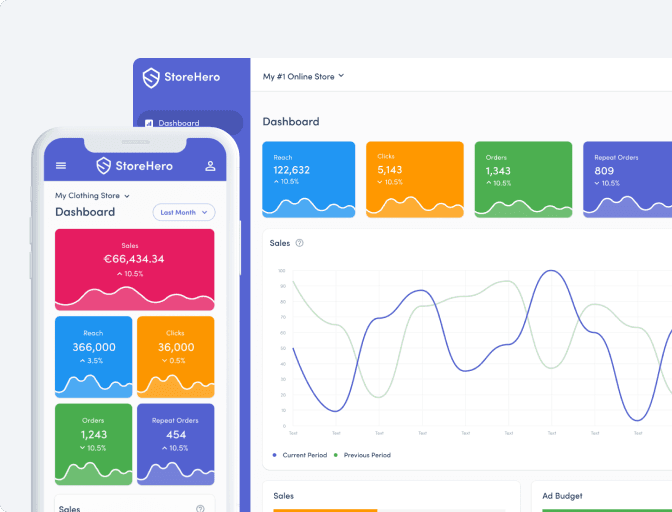The height and width of the screenshot is (512, 672).
Task: Click the 0.5% change under phone Clicks
Action: coord(174,361)
